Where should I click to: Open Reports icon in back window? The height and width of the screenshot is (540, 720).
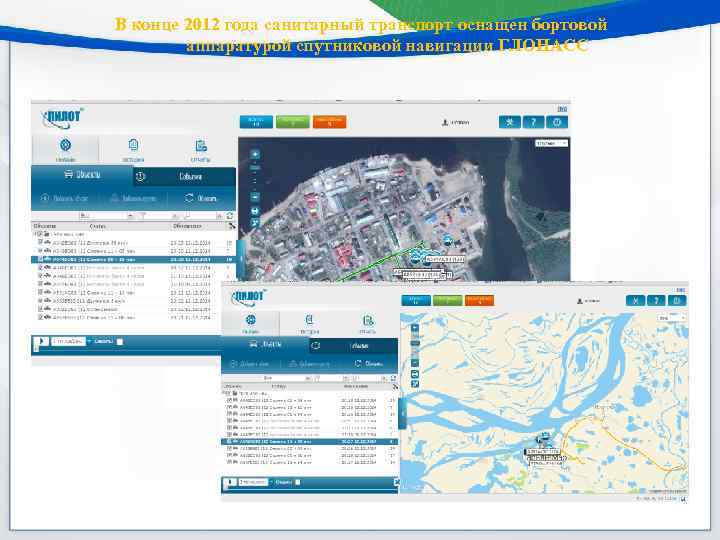pyautogui.click(x=201, y=146)
